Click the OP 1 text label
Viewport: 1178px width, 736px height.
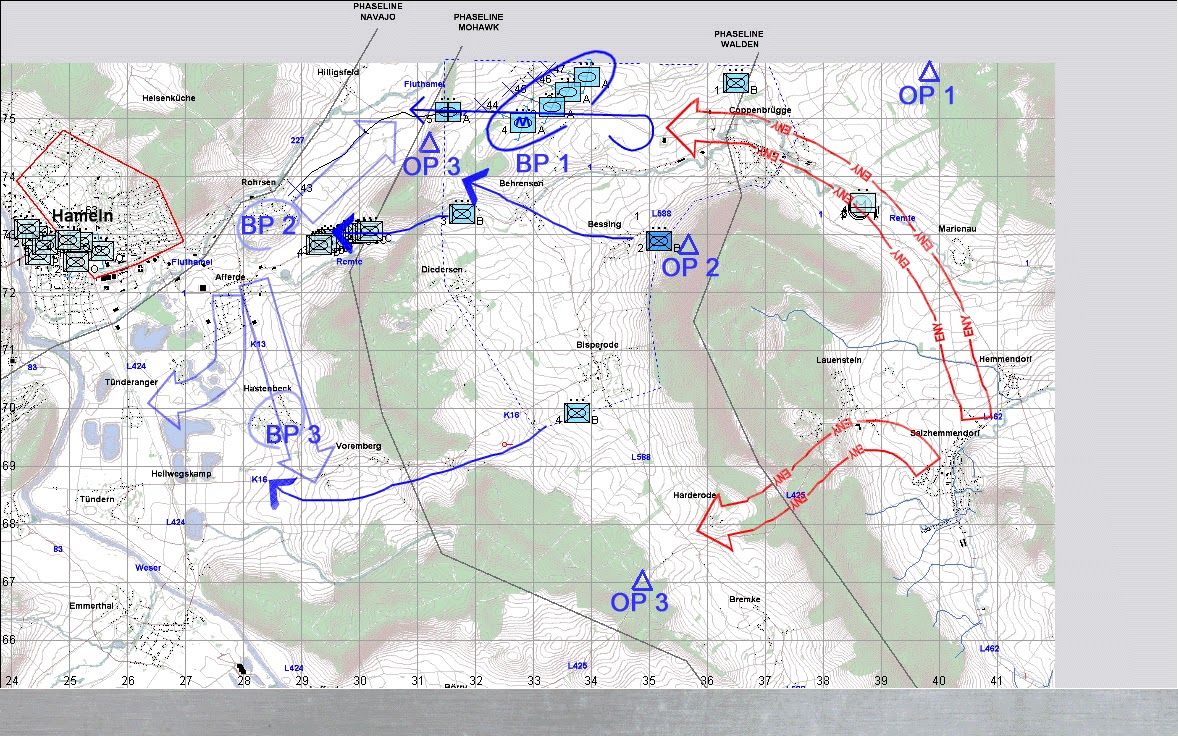(x=927, y=95)
